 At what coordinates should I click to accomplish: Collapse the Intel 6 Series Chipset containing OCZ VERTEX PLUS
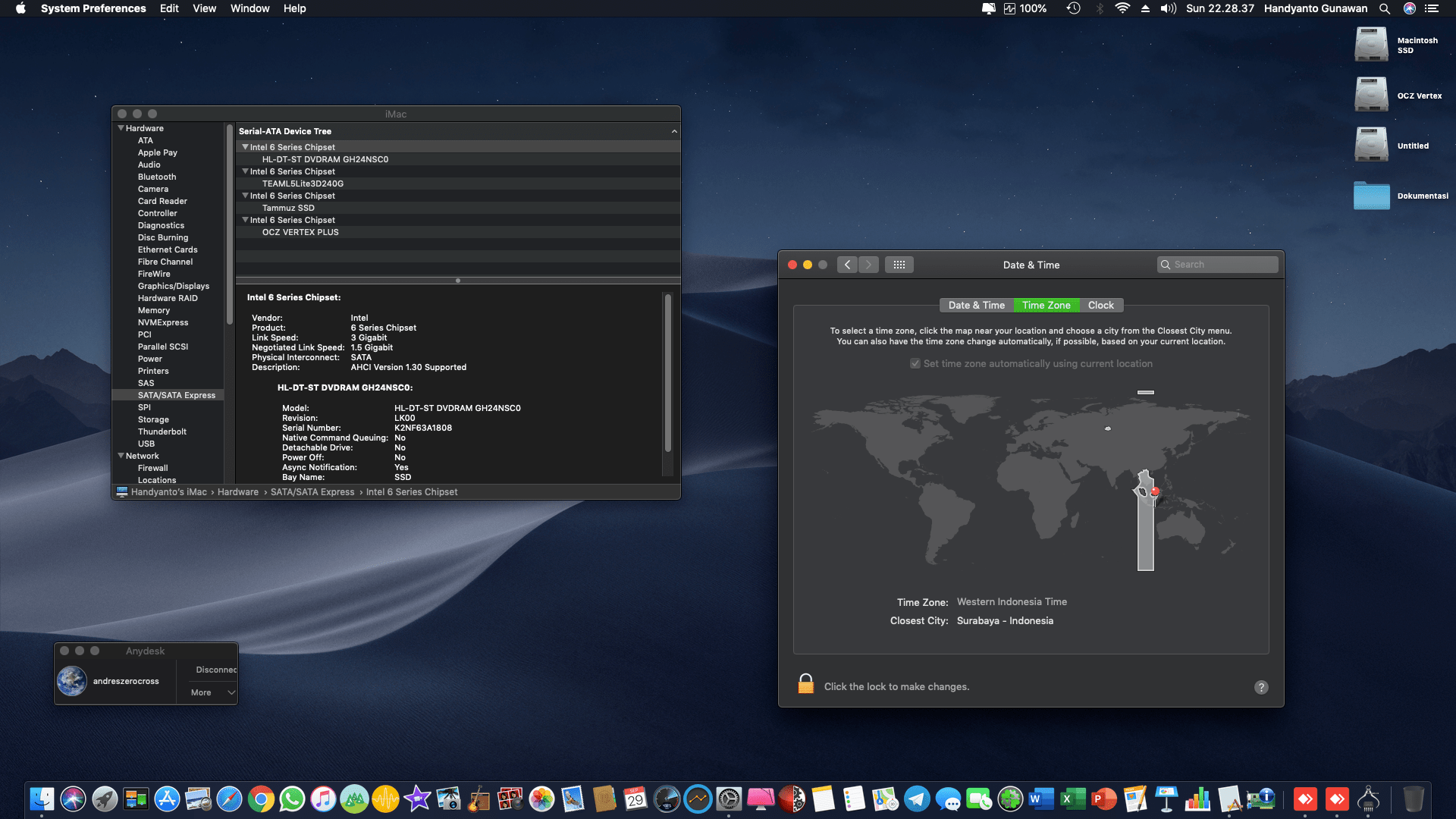[x=245, y=219]
